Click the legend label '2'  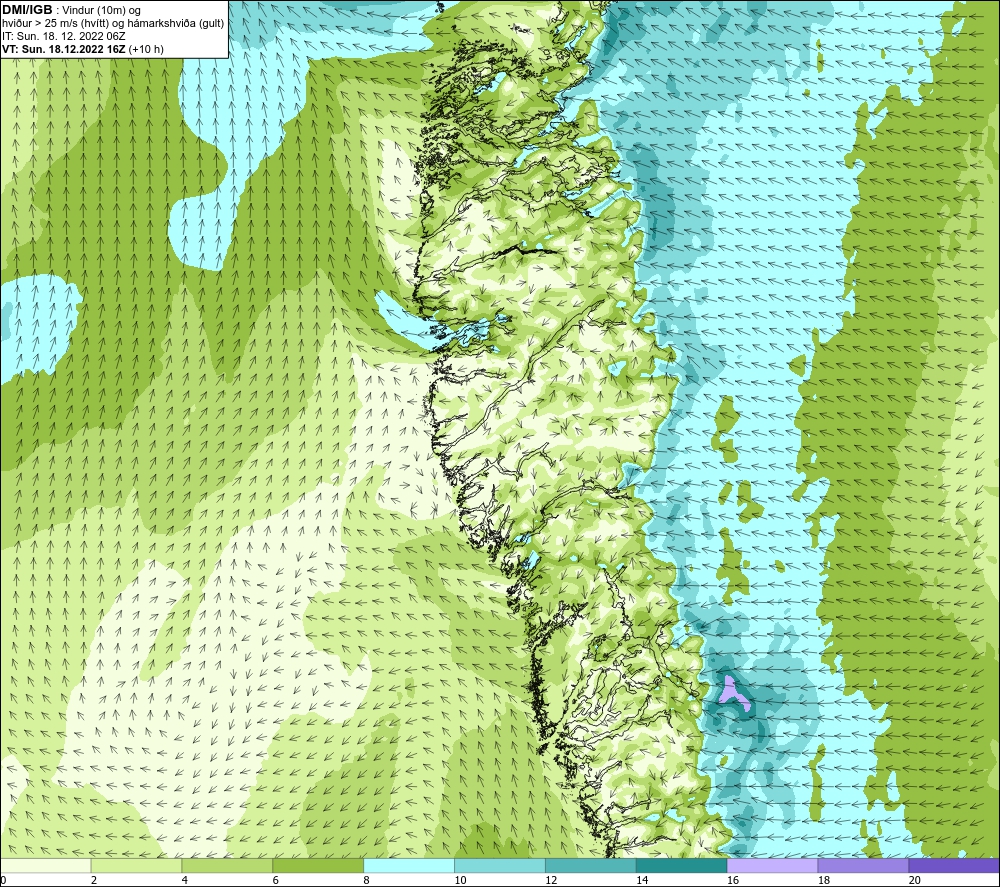[x=94, y=880]
